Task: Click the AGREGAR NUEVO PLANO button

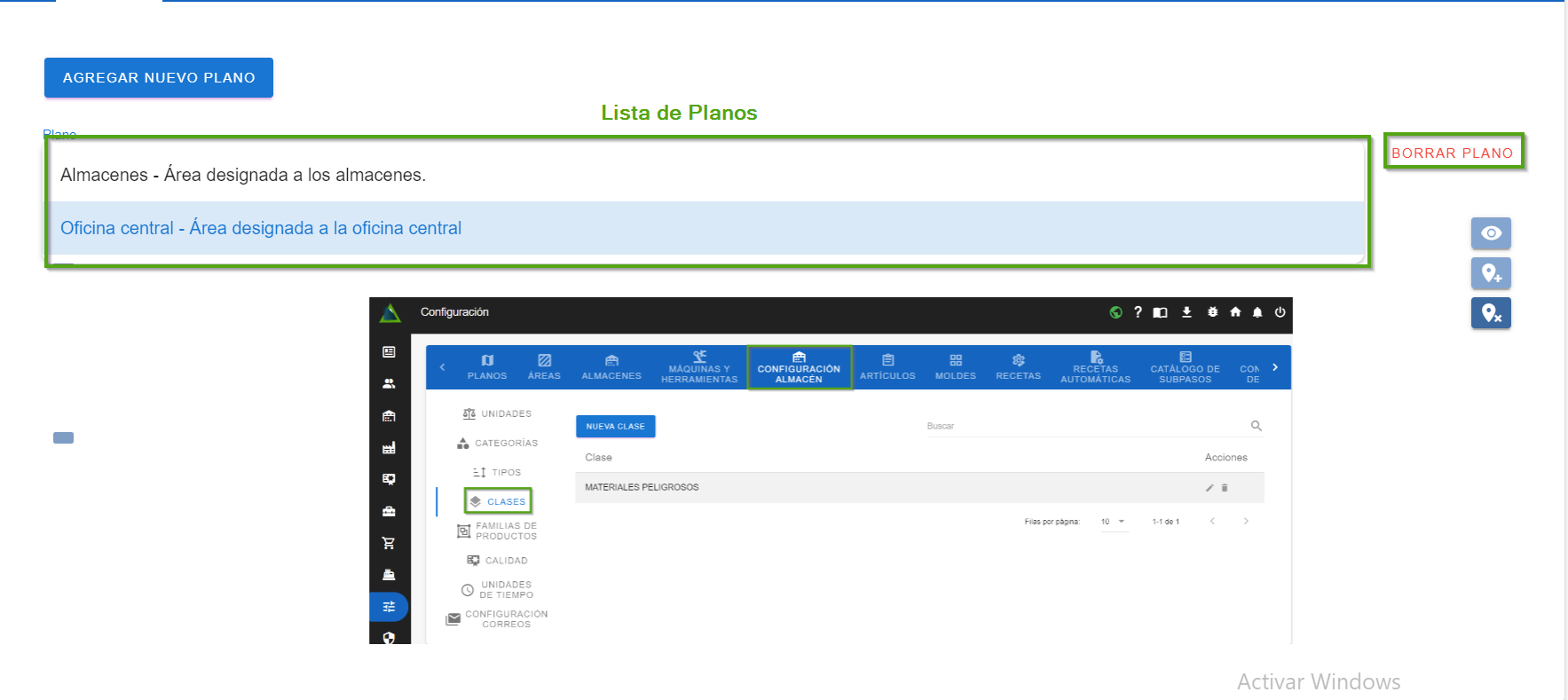Action: [159, 78]
